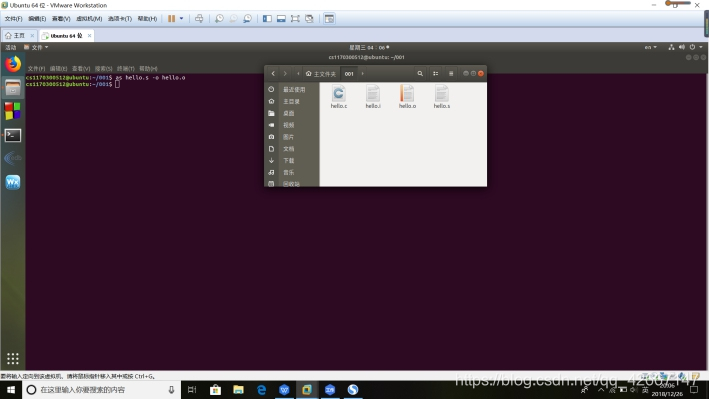709x399 pixels.
Task: Take a VM snapshot icon
Action: coord(219,19)
